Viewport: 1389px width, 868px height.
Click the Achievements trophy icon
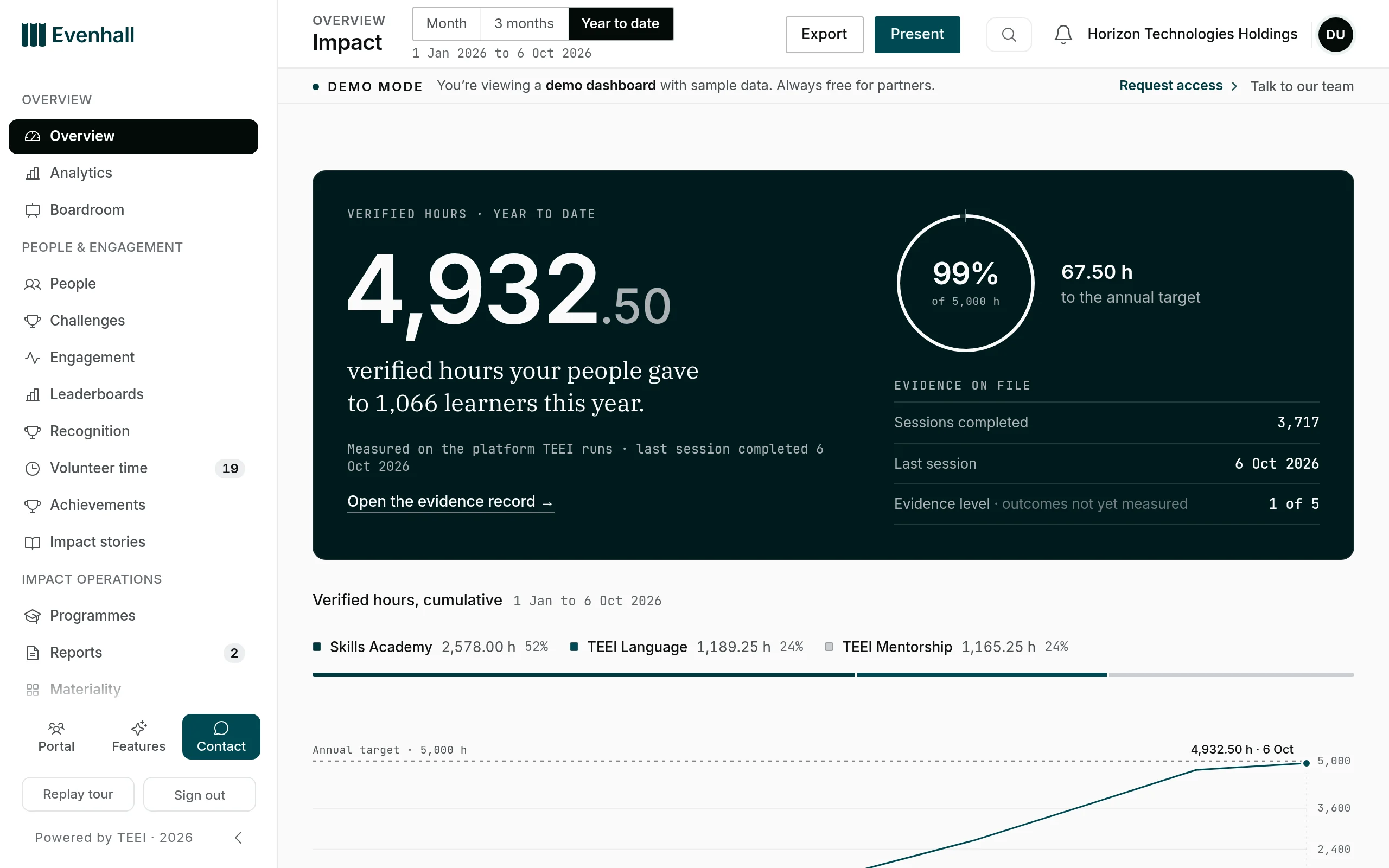(32, 505)
